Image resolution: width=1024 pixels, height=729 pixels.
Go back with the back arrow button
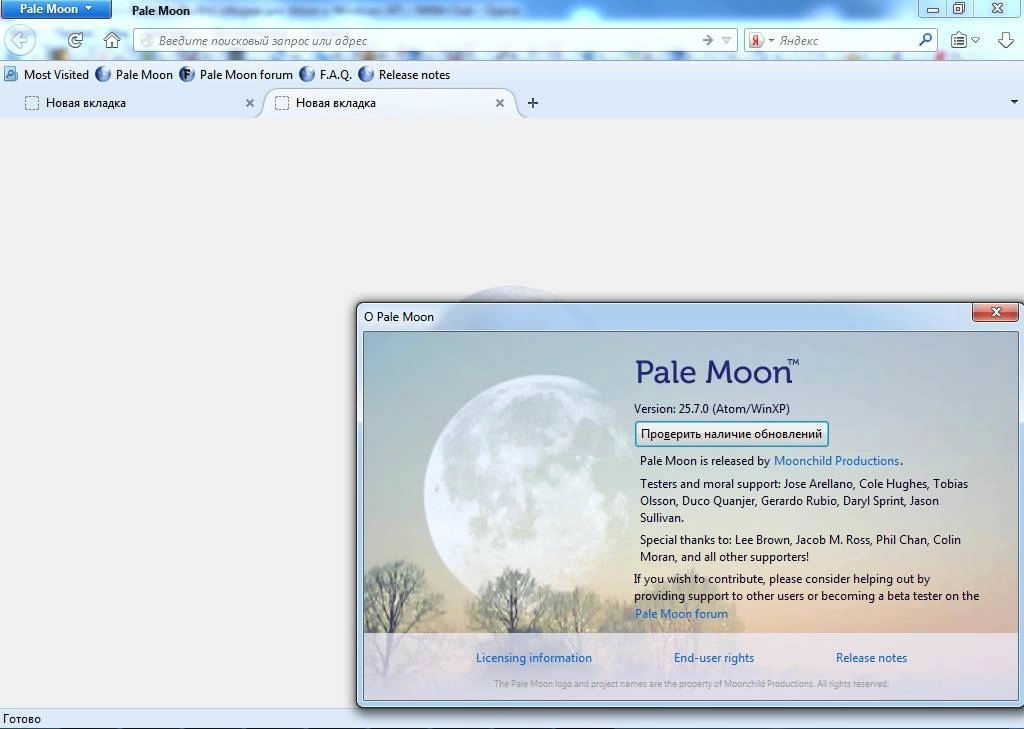(20, 40)
